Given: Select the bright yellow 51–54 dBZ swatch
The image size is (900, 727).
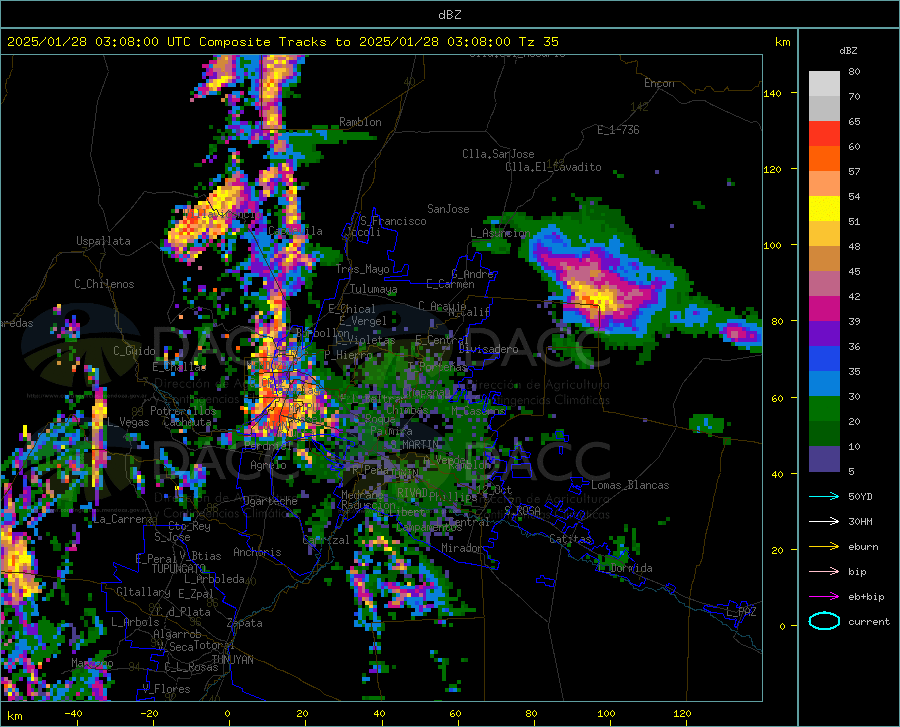Looking at the screenshot, I should (824, 209).
